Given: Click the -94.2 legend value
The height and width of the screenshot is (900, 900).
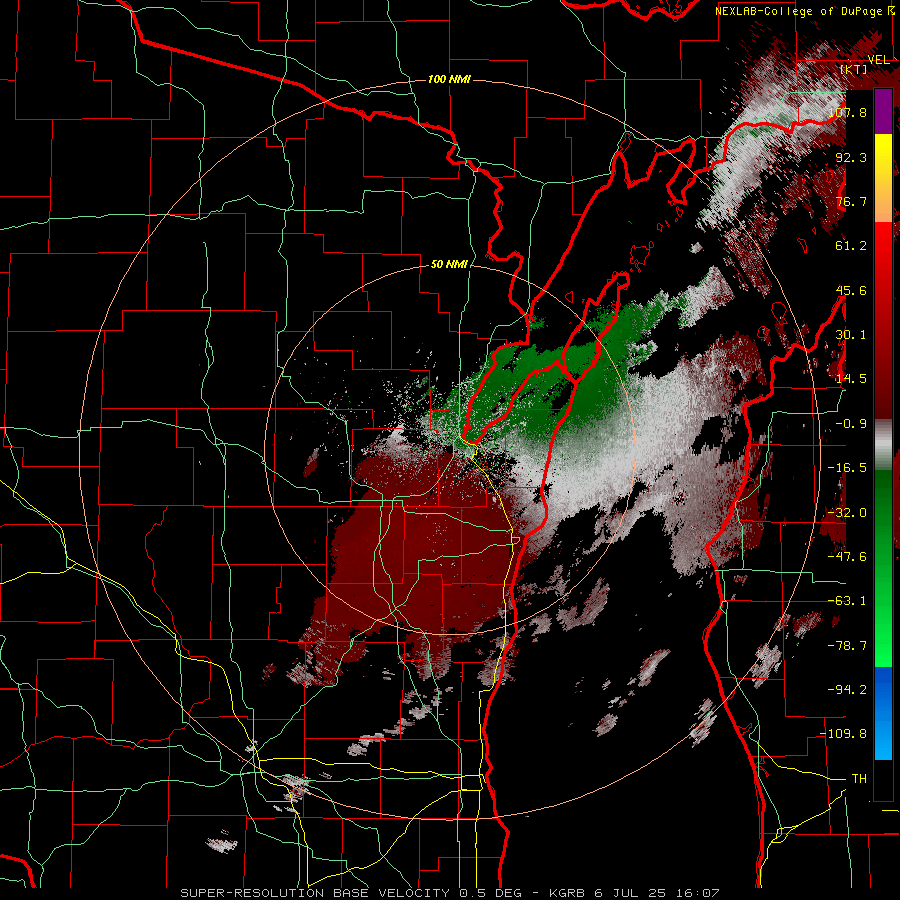Looking at the screenshot, I should tap(848, 690).
